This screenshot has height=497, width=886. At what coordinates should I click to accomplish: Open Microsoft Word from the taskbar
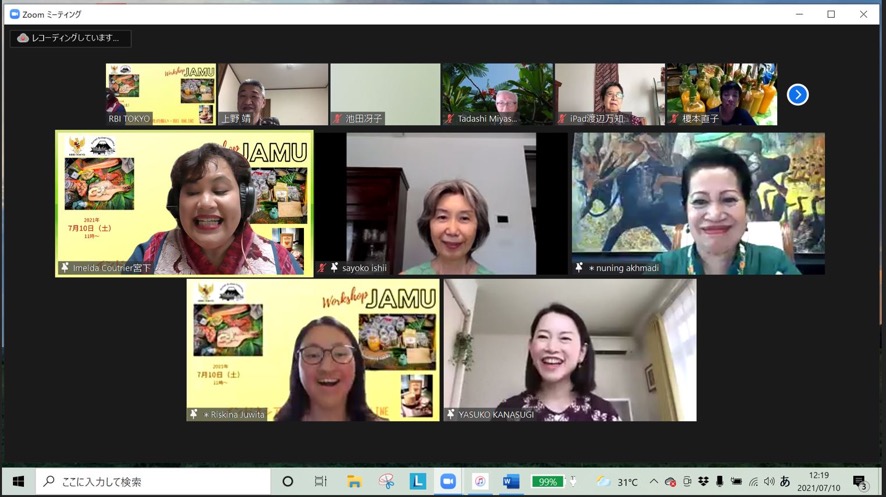511,481
